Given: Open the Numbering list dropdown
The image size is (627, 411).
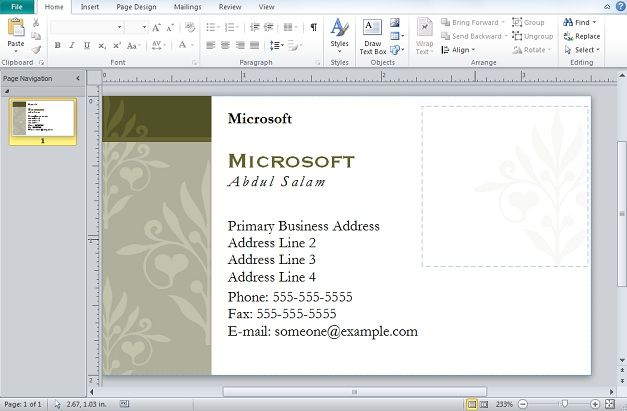Looking at the screenshot, I should tap(232, 27).
